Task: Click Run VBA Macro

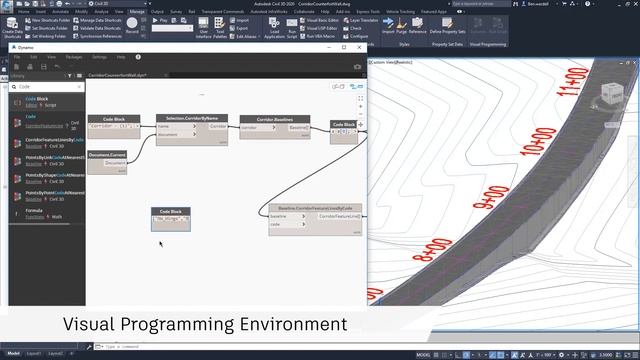Action: click(x=318, y=36)
